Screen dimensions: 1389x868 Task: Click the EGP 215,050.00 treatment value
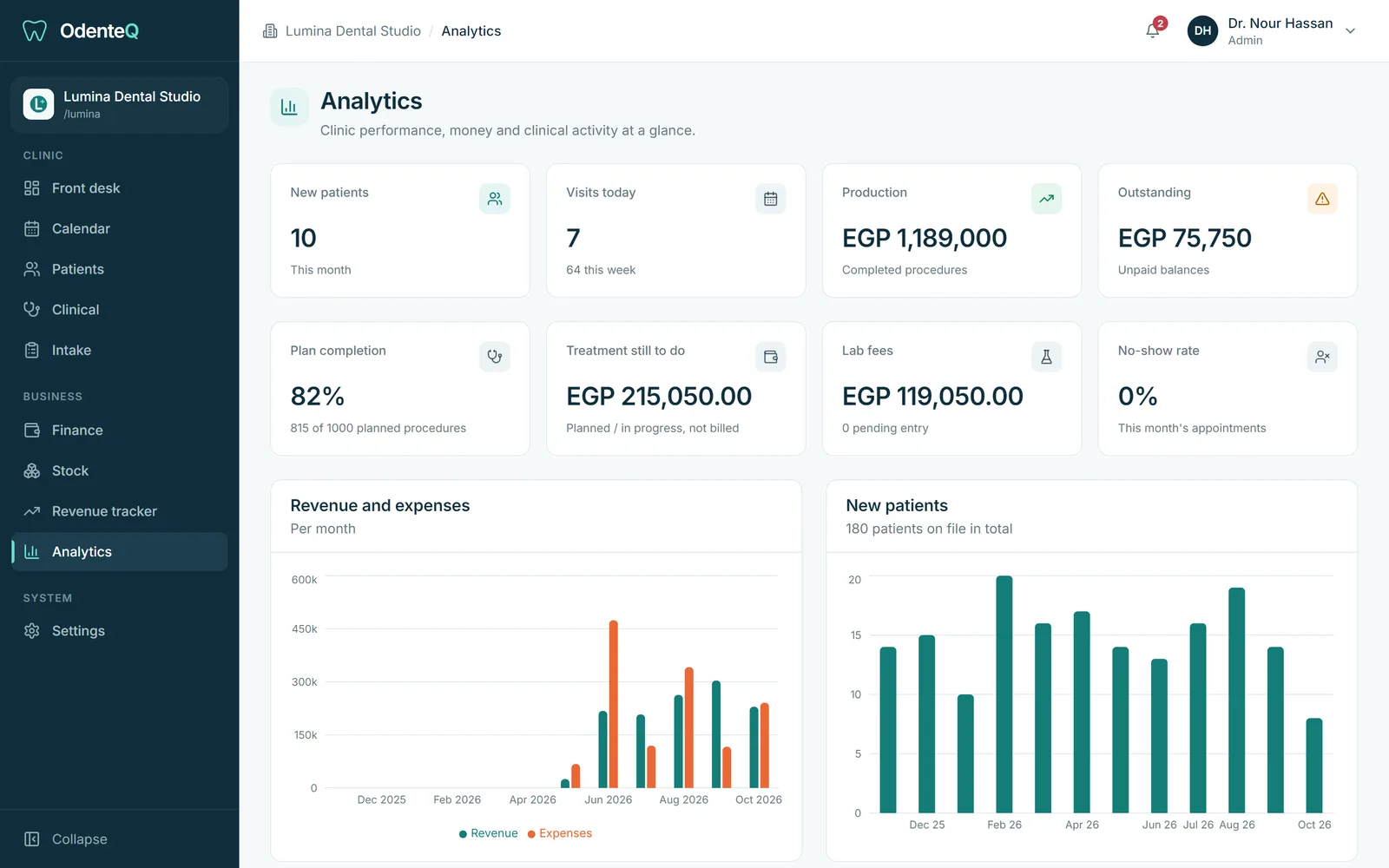click(x=659, y=397)
